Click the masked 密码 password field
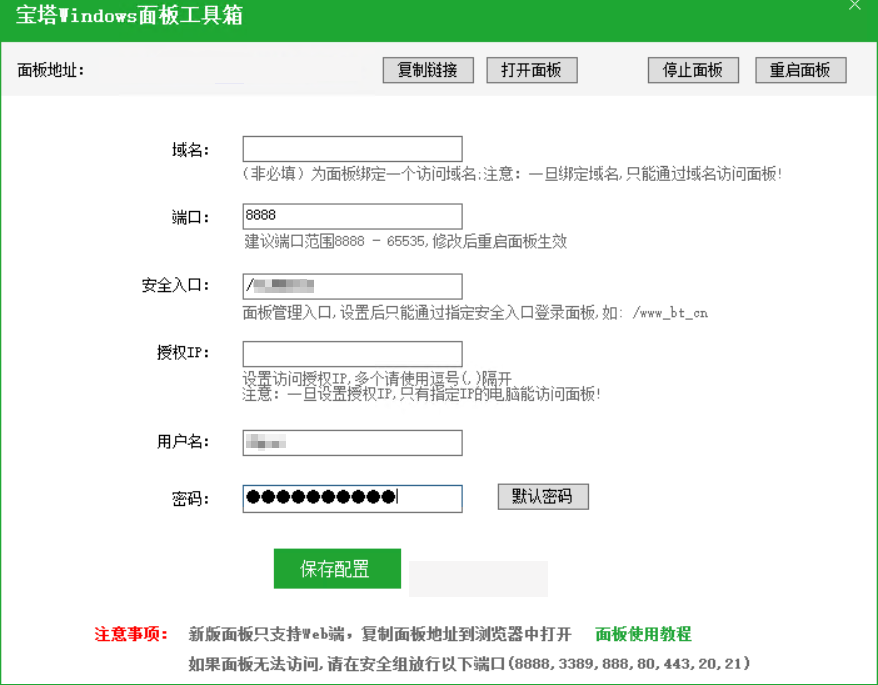The width and height of the screenshot is (878, 685). coord(351,498)
